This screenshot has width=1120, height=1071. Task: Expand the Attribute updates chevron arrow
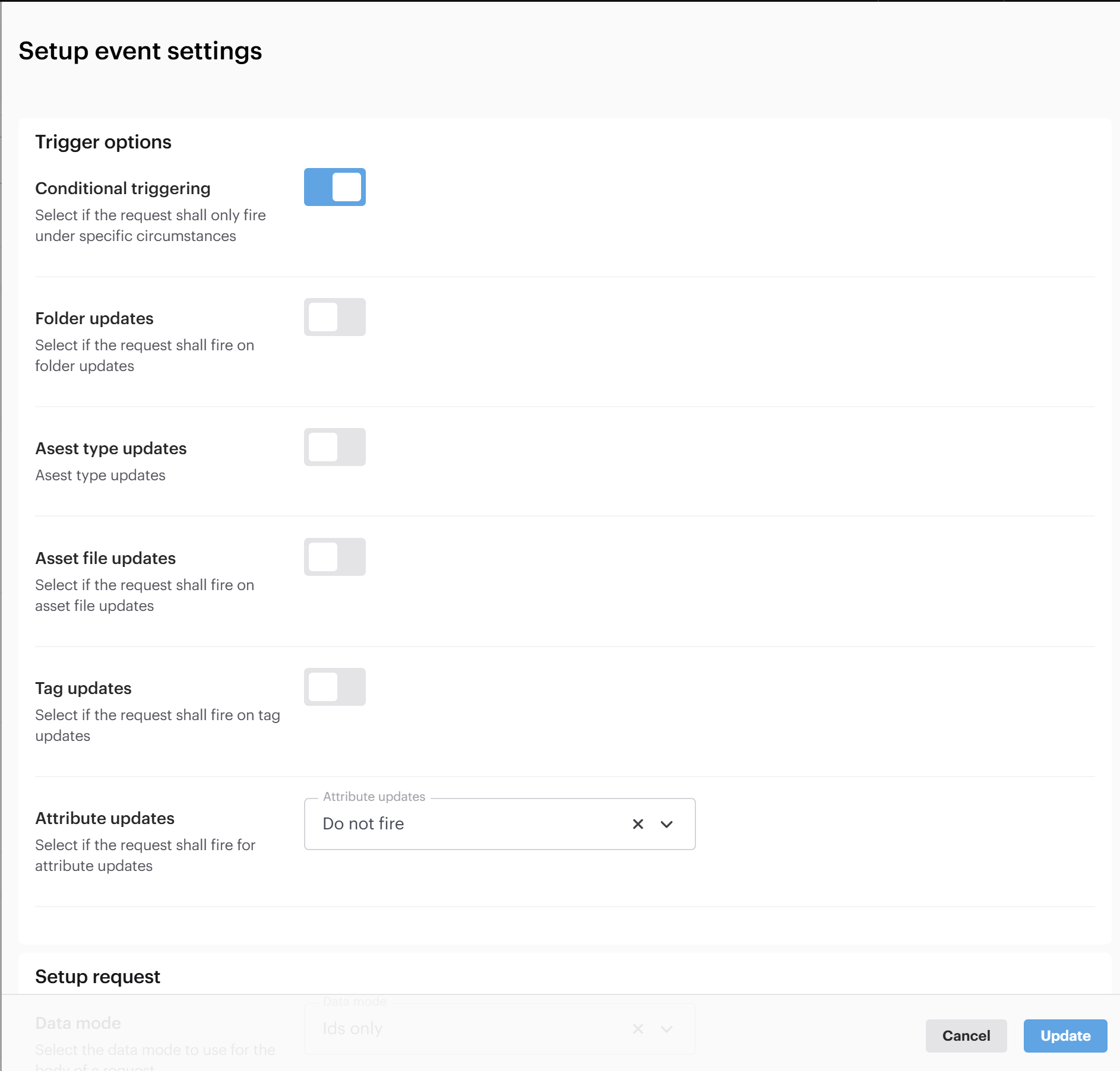point(666,824)
